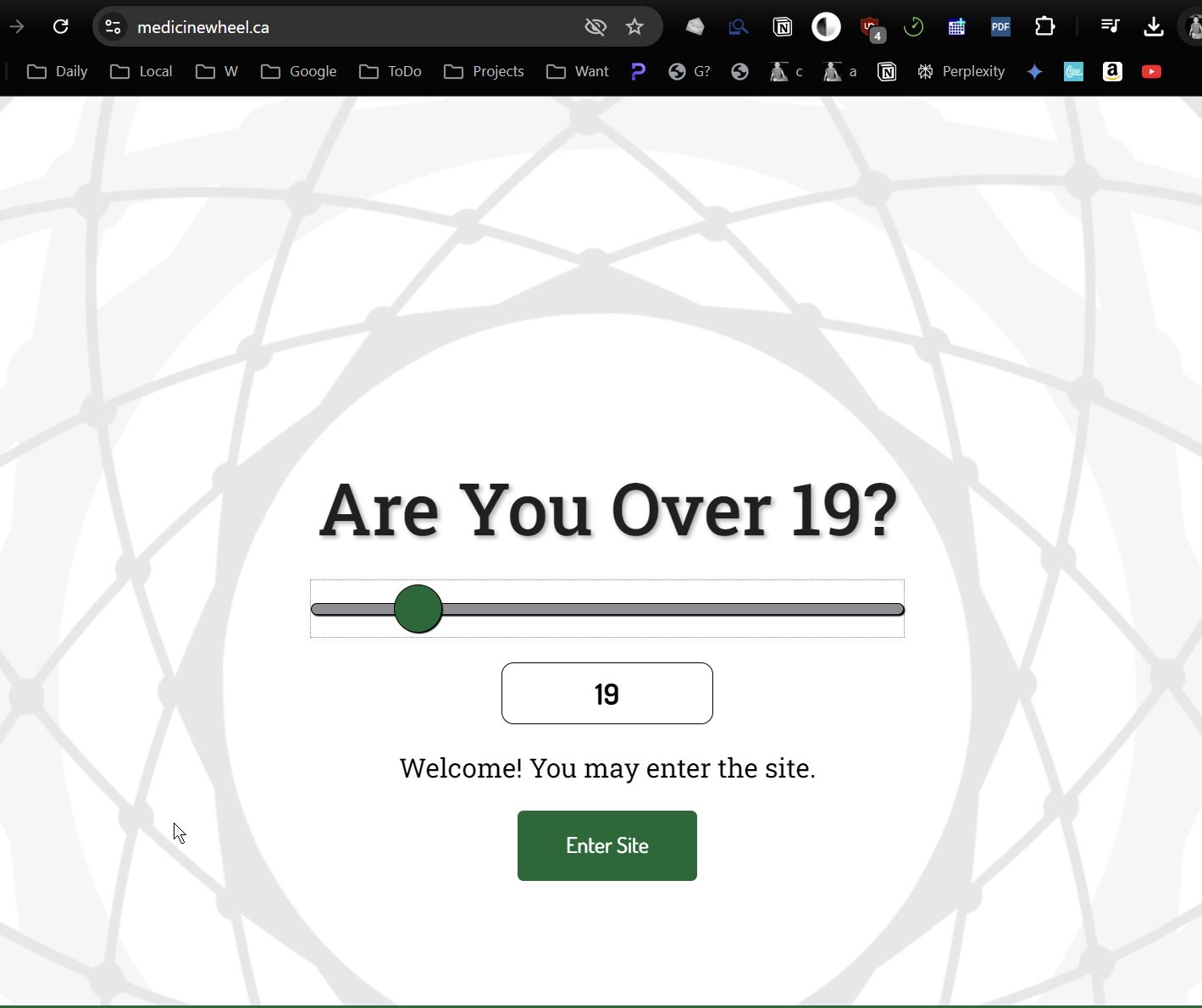The height and width of the screenshot is (1008, 1202).
Task: Open the Google bookmarks folder
Action: click(299, 72)
